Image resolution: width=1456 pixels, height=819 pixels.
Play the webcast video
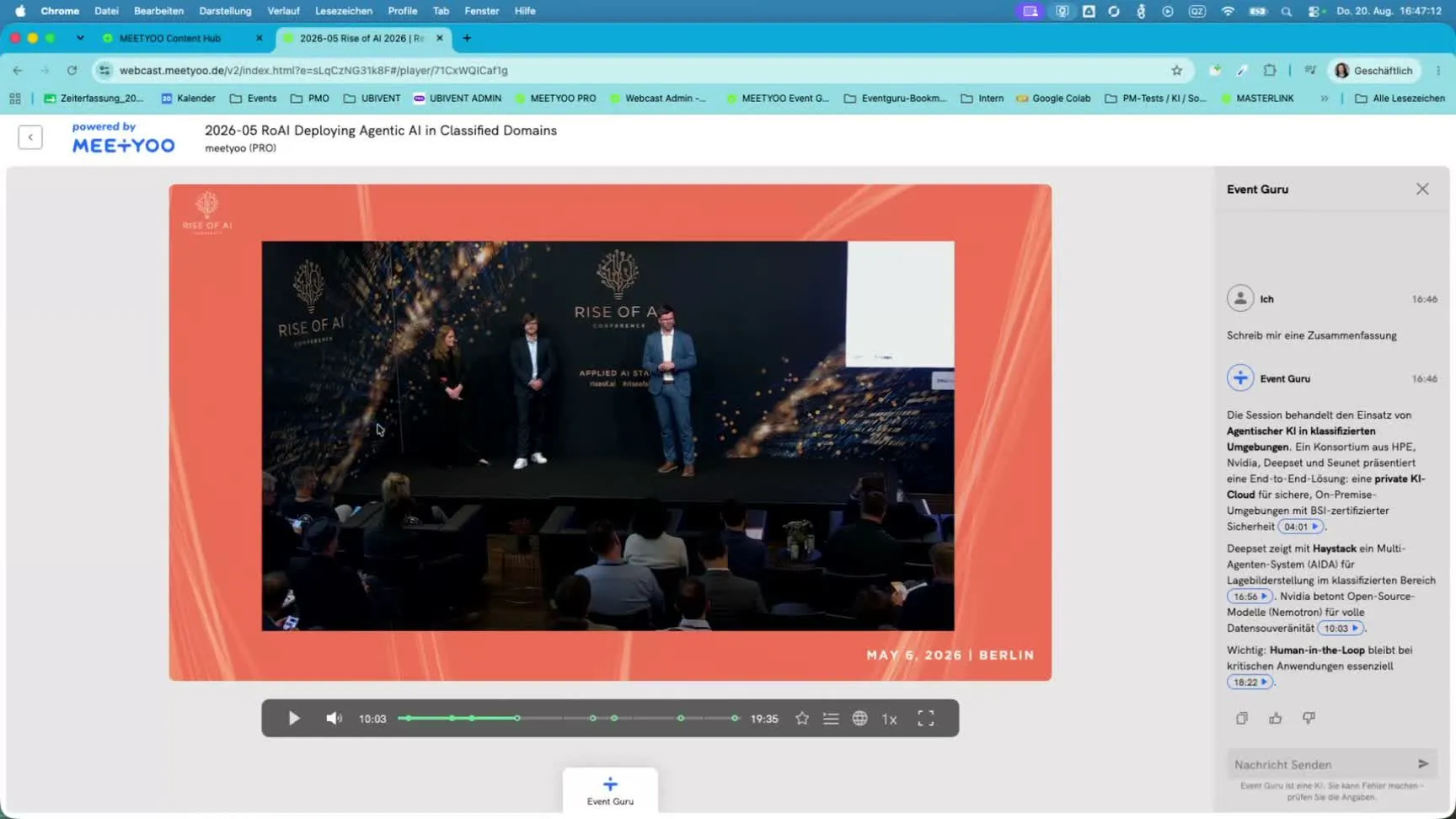coord(294,719)
